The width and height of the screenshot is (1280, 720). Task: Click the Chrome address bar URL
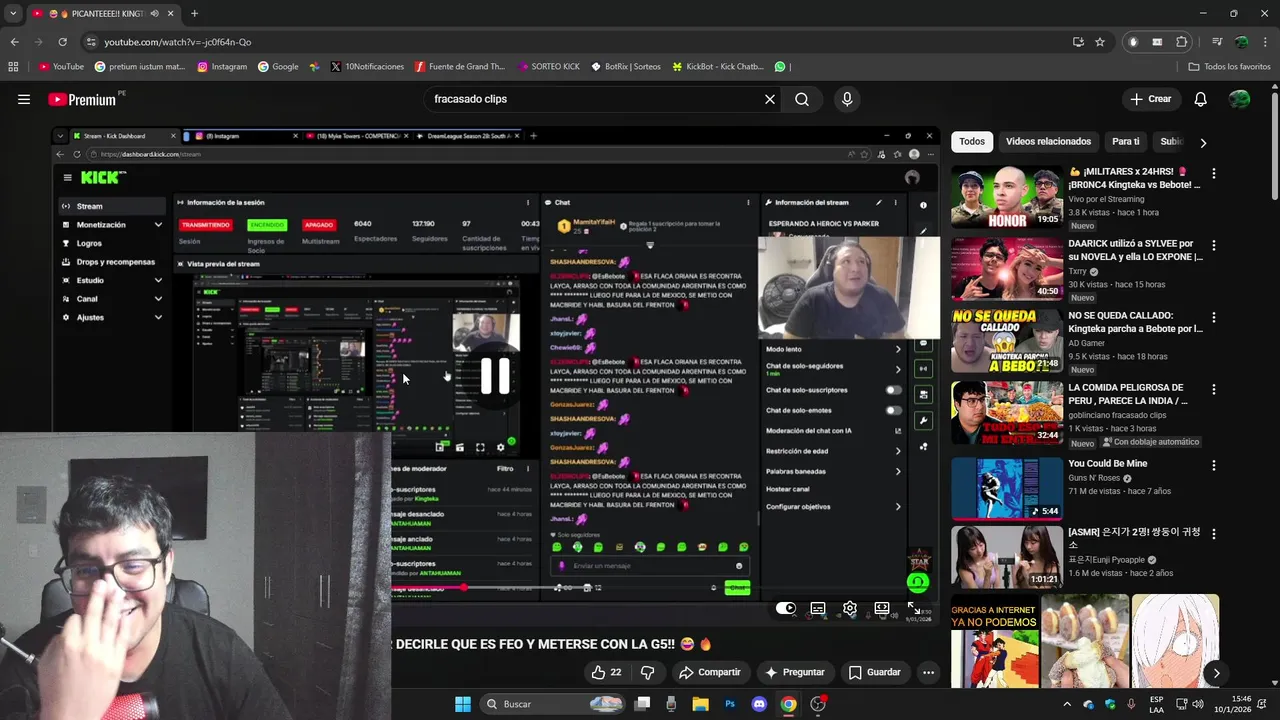[178, 42]
